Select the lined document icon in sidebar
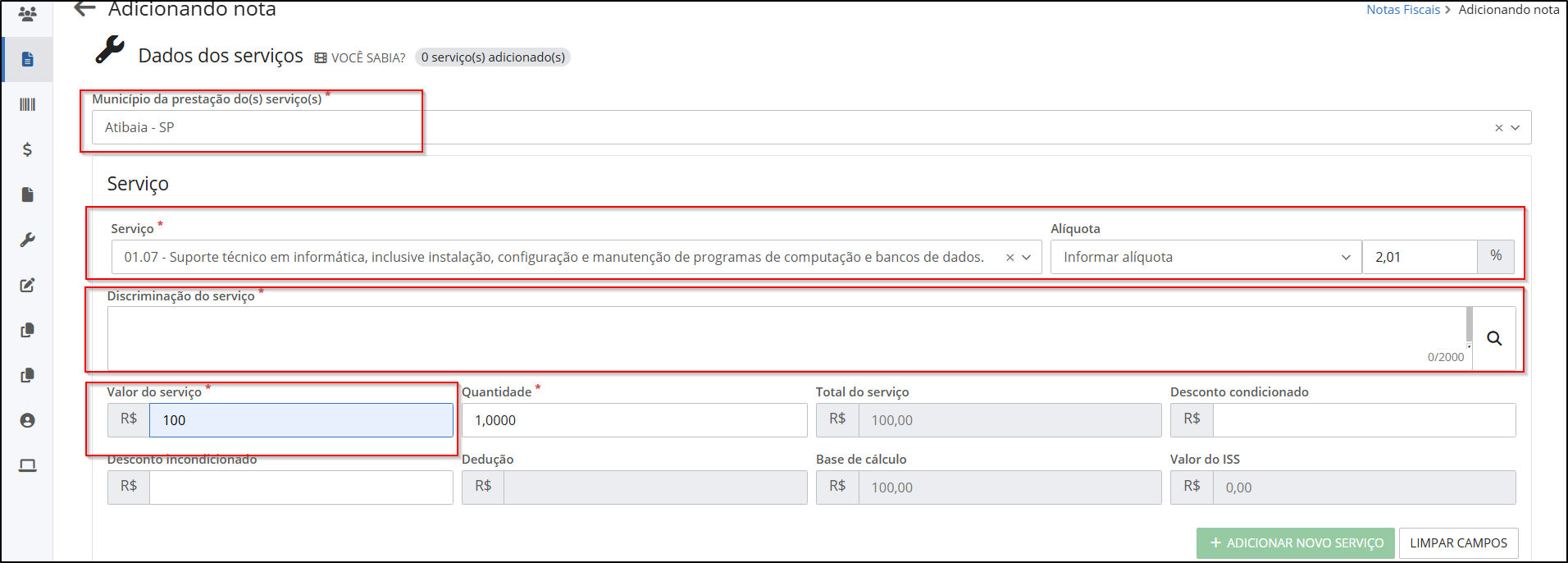 point(27,59)
